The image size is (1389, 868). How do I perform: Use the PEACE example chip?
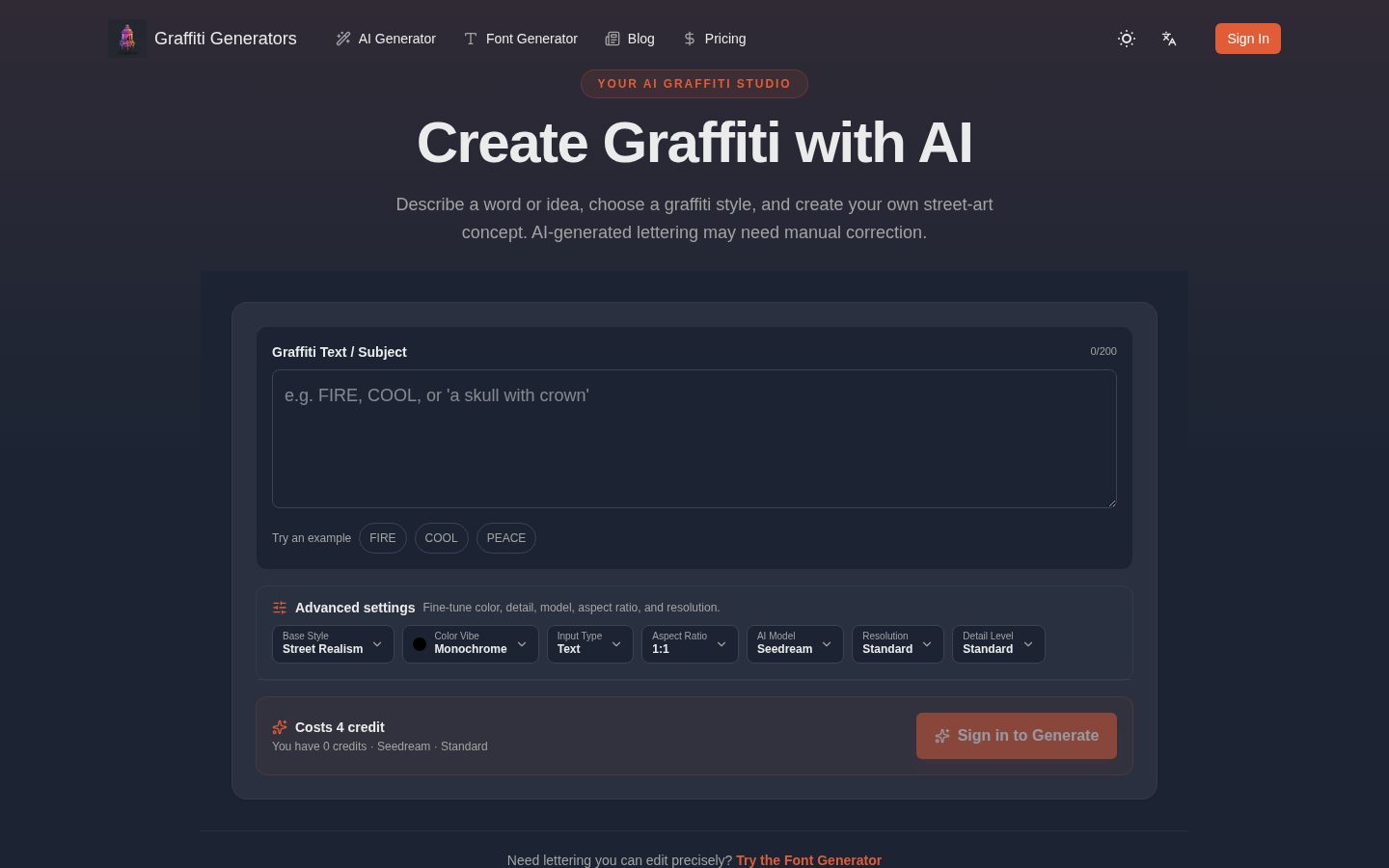tap(506, 538)
